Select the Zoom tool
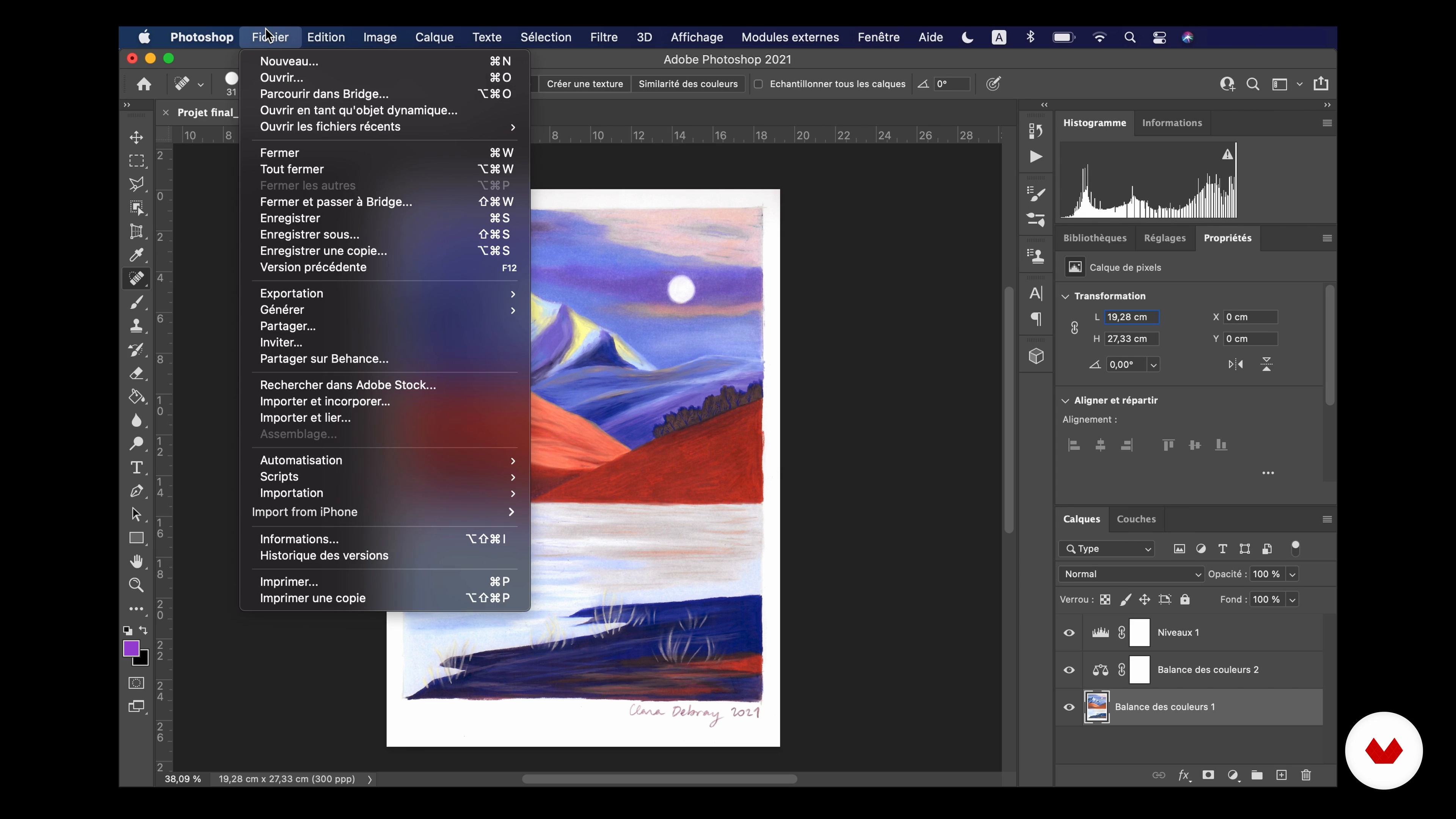Viewport: 1456px width, 819px height. (136, 585)
